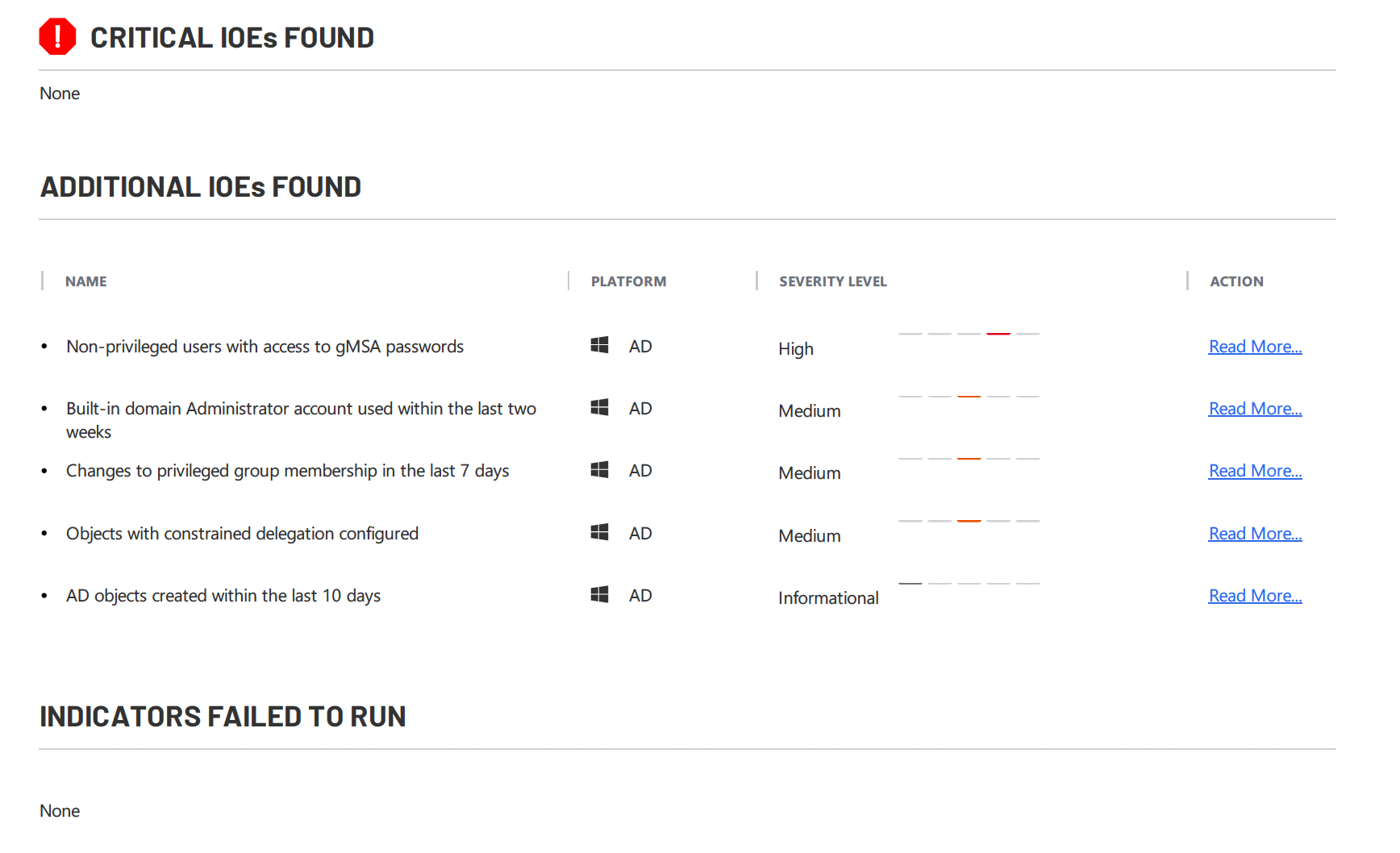Open Read More for constrained delegation
1400x853 pixels.
[1254, 534]
